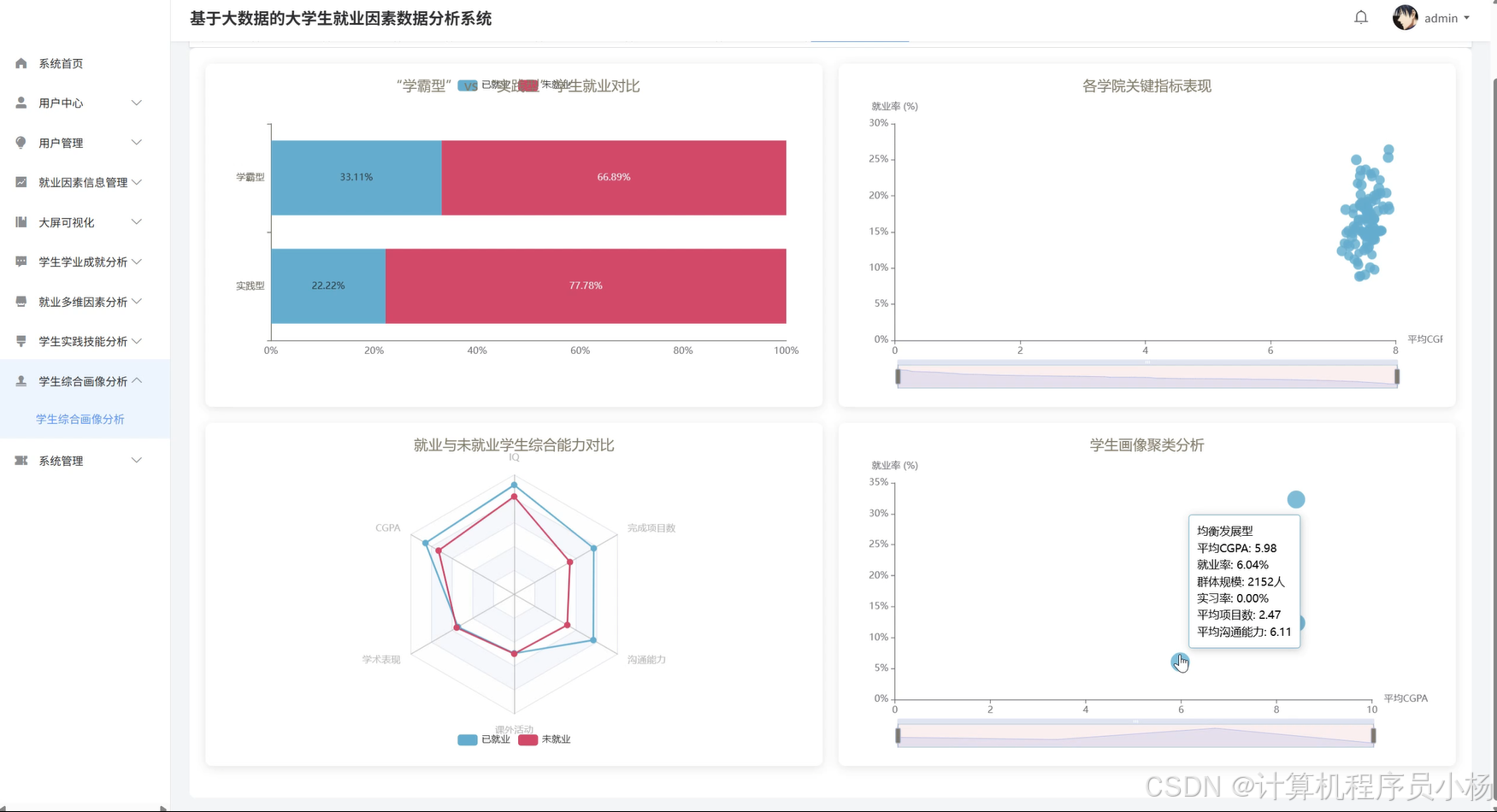Click the largest cluster bubble near 35%
1497x812 pixels.
coord(1296,499)
